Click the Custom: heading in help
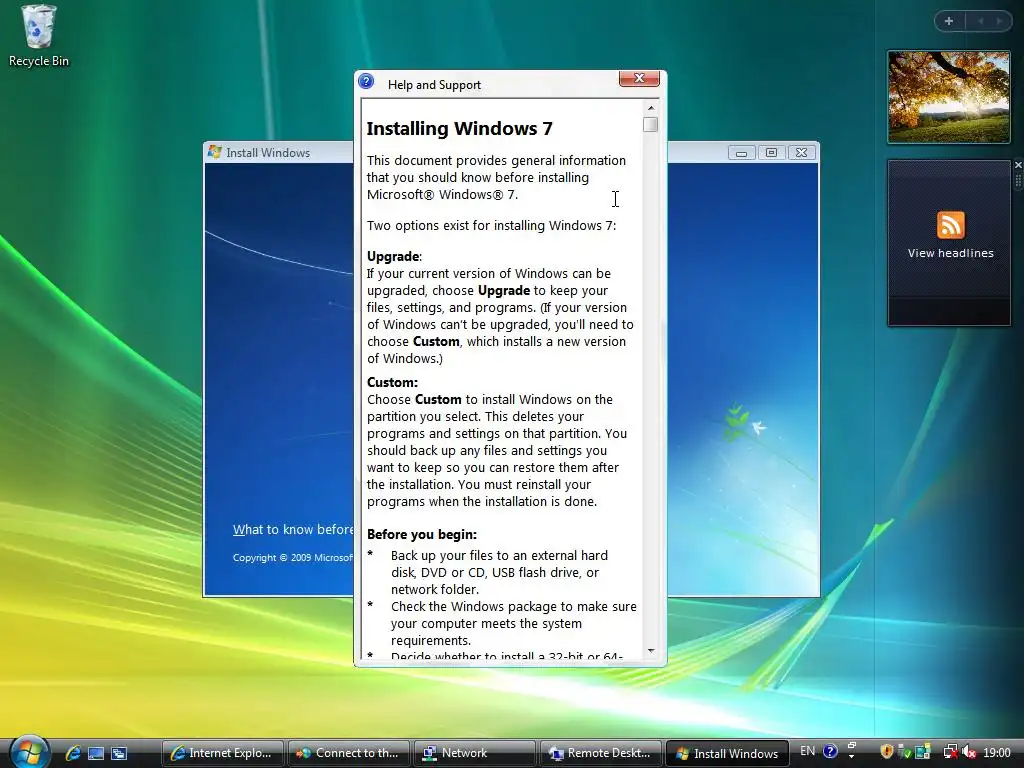The width and height of the screenshot is (1024, 768). 392,383
